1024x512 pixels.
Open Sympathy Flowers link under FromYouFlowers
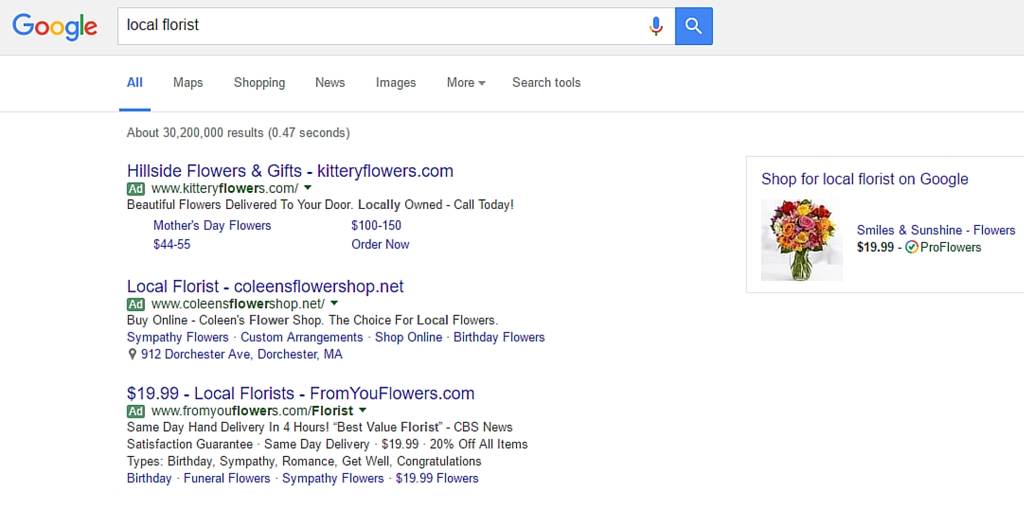pyautogui.click(x=333, y=479)
